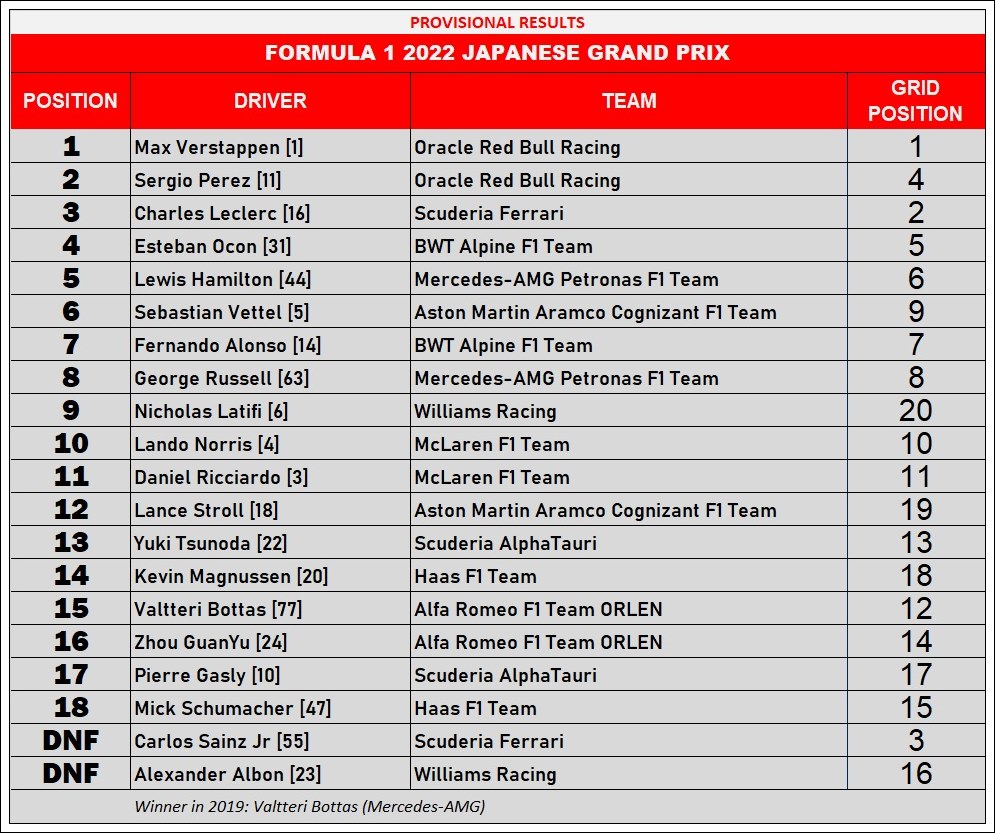Image resolution: width=995 pixels, height=833 pixels.
Task: Click the GRID POSITION column header
Action: coord(916,101)
